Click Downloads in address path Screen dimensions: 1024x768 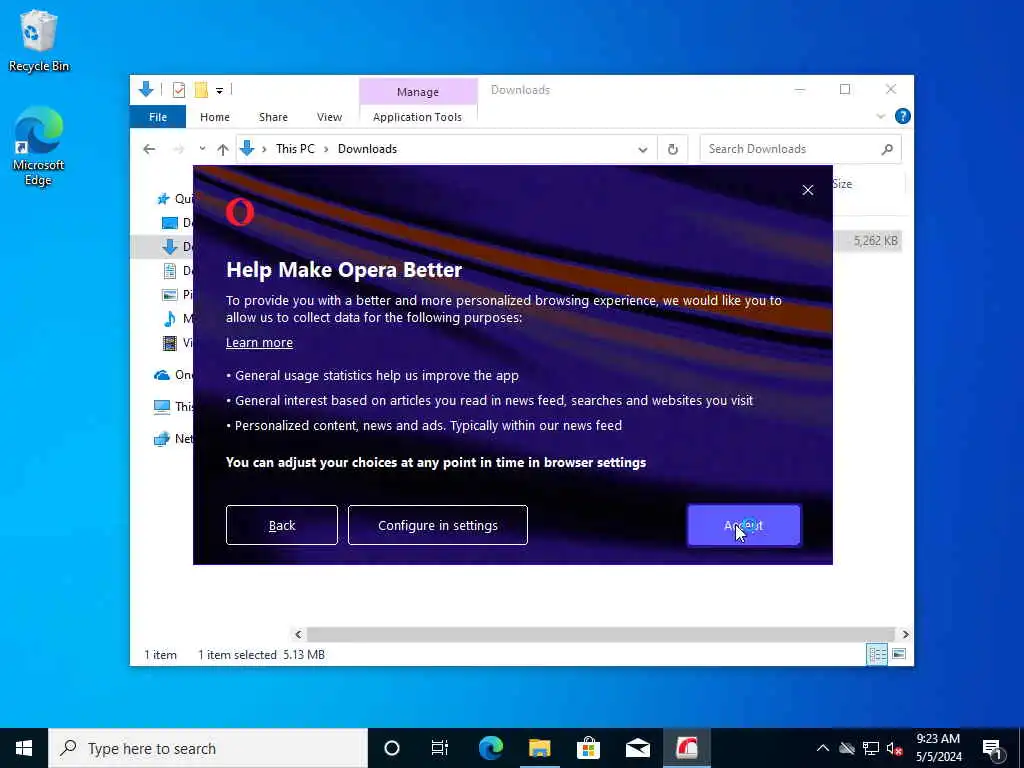[x=367, y=149]
